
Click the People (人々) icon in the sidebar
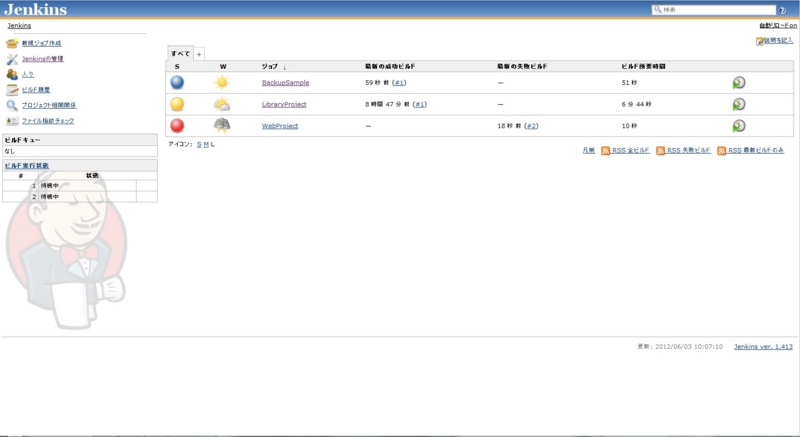pos(12,74)
